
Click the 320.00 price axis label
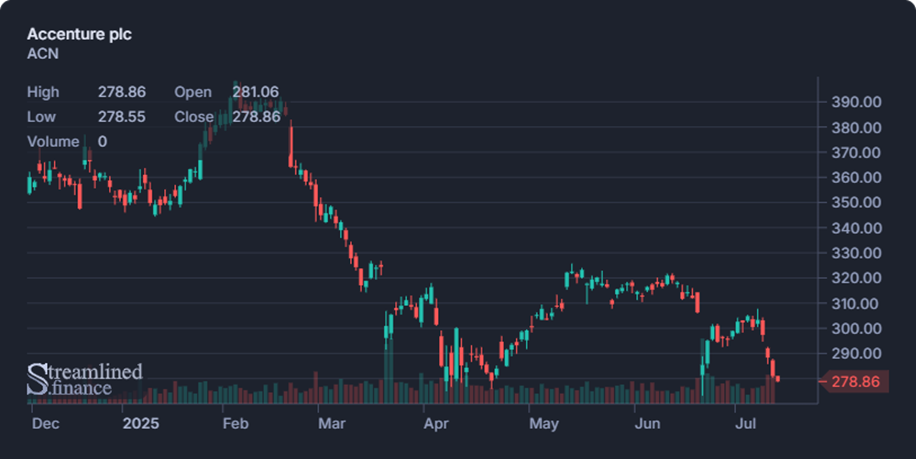click(856, 278)
